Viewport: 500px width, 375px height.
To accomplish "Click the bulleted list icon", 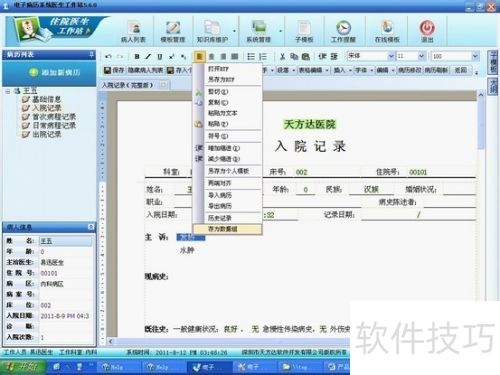I will (x=251, y=57).
